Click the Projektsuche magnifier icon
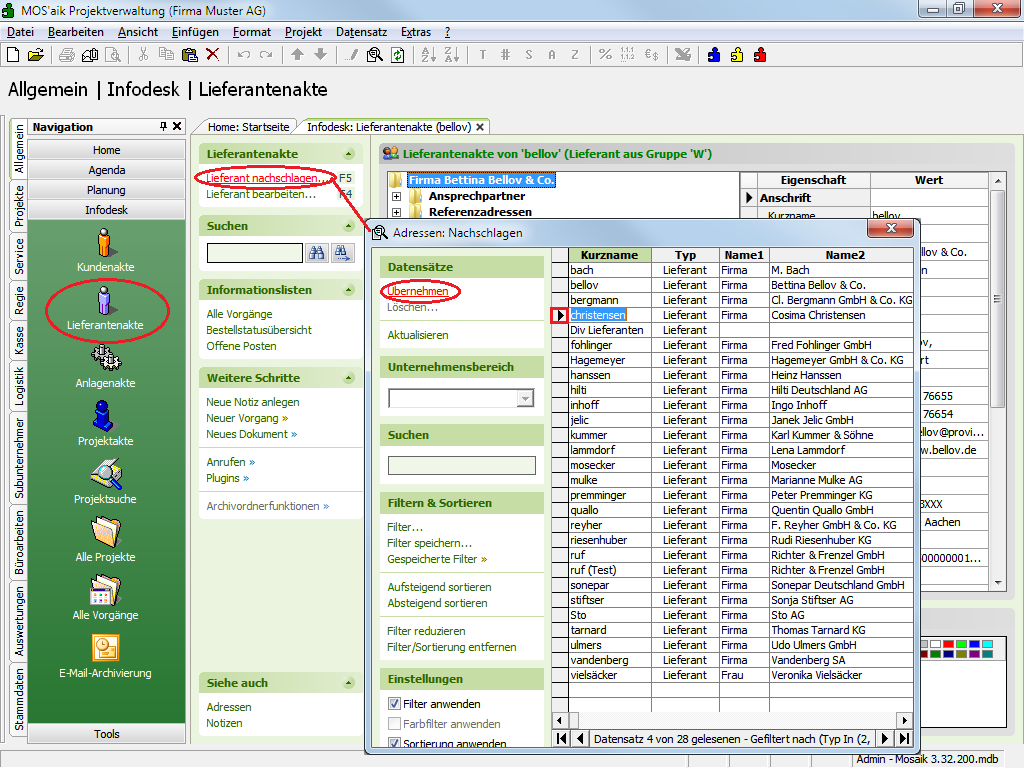Image resolution: width=1024 pixels, height=768 pixels. click(x=104, y=474)
